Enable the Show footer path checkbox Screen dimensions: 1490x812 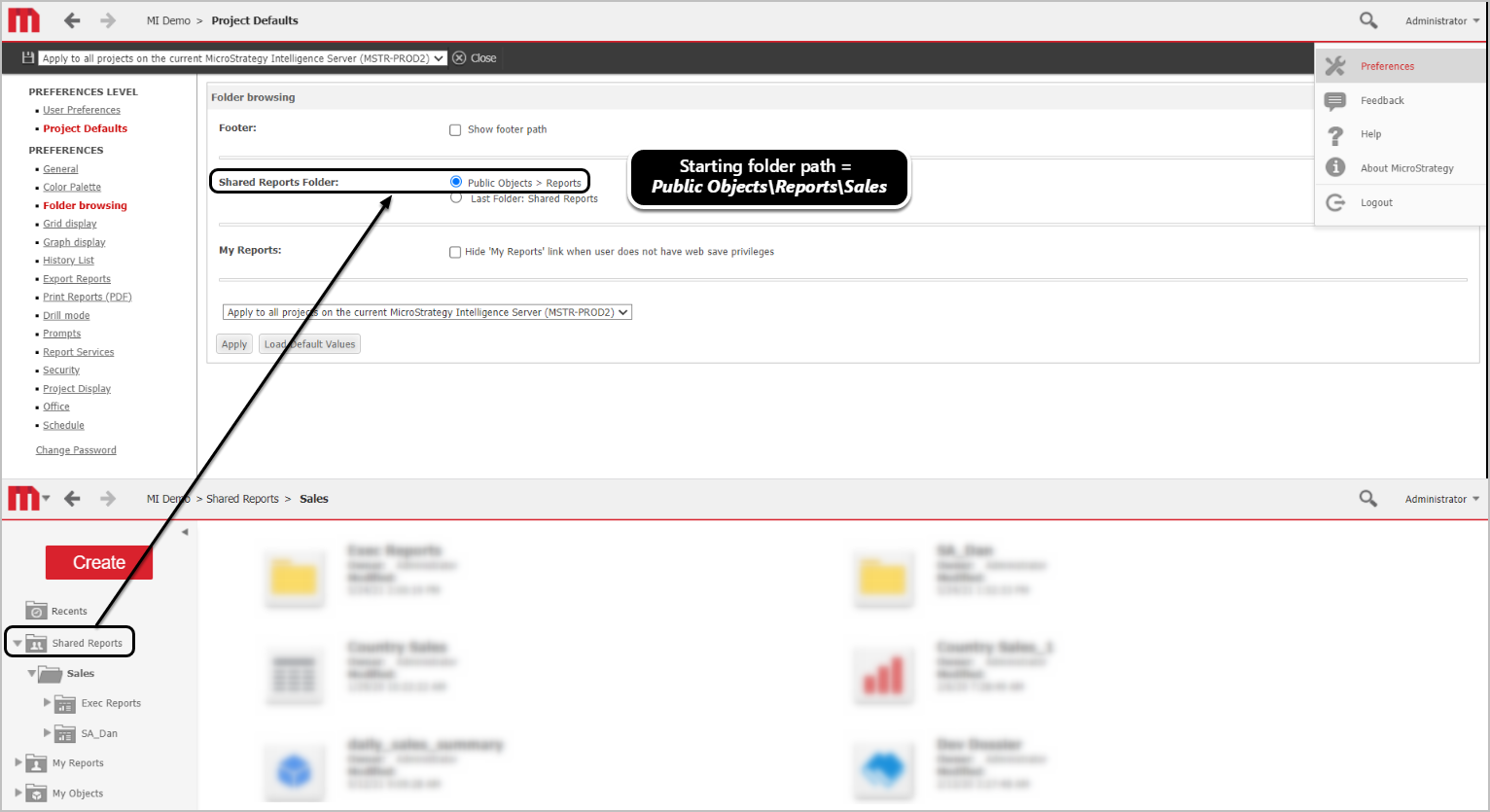(x=455, y=130)
